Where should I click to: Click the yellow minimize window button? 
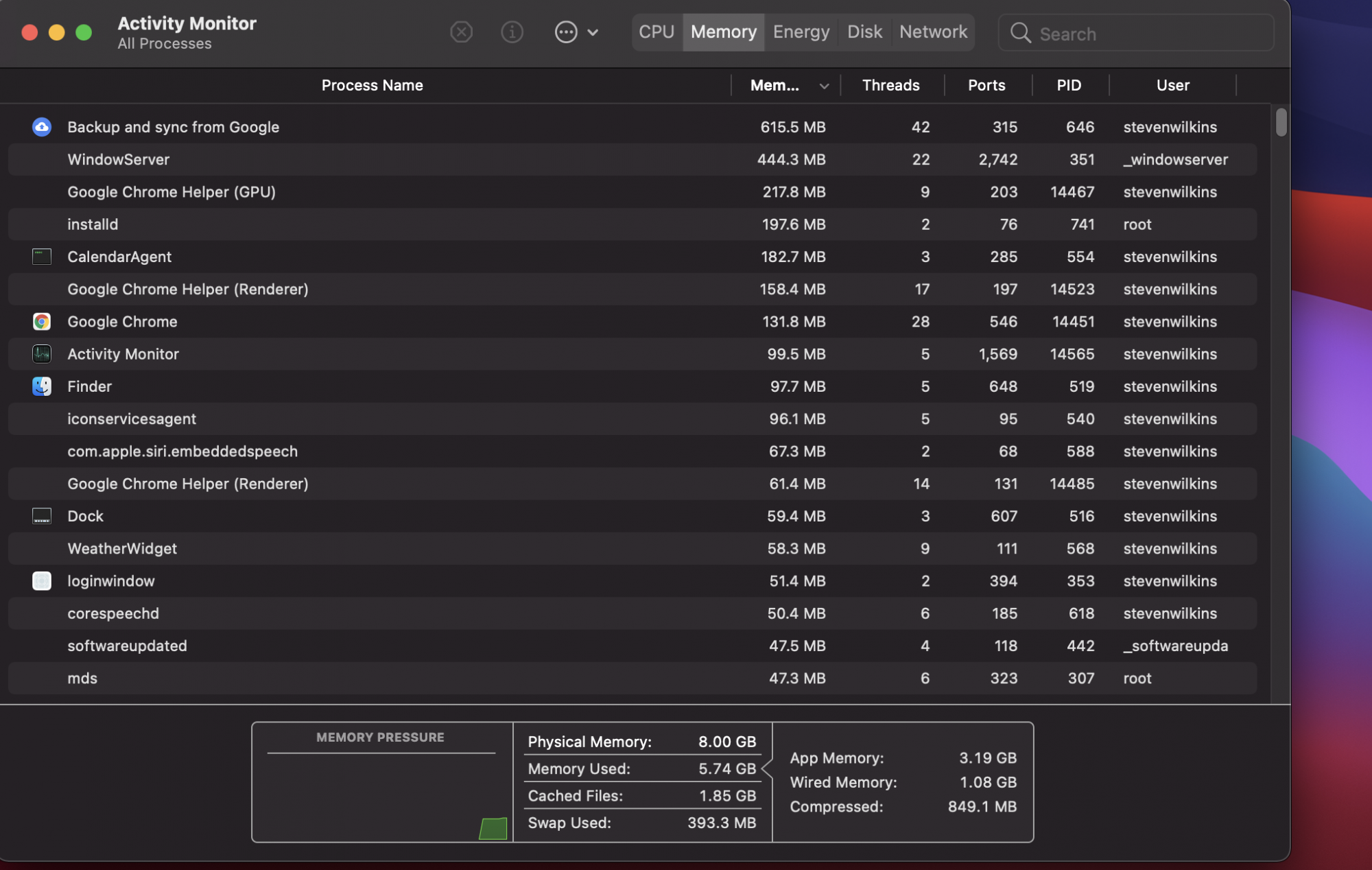click(x=57, y=32)
